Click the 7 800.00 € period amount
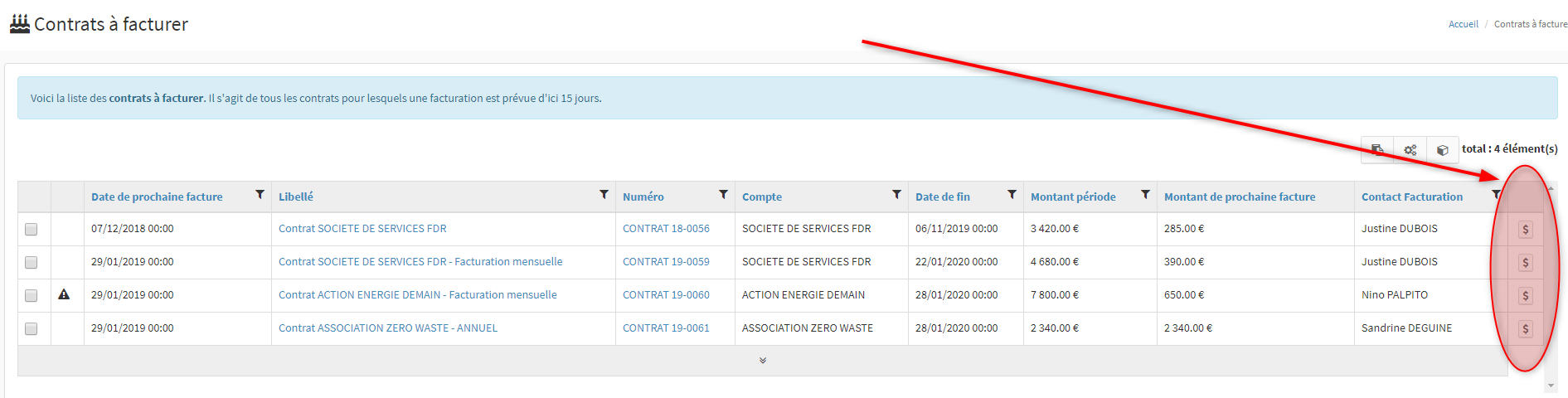The height and width of the screenshot is (398, 1568). click(x=1055, y=295)
